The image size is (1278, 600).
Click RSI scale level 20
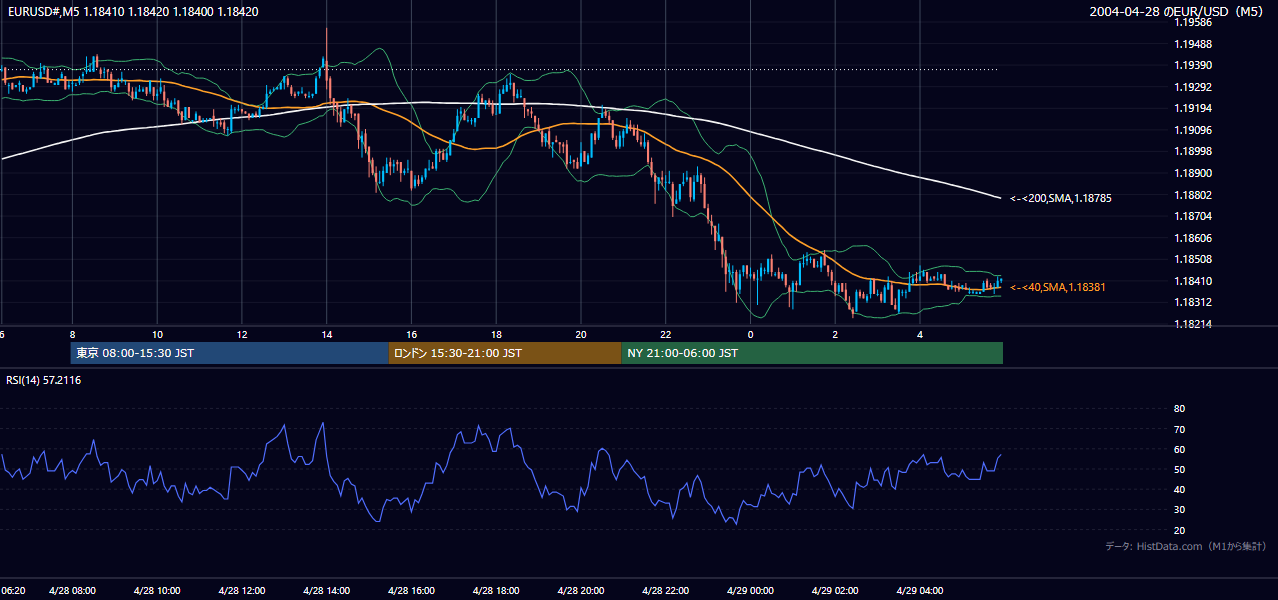[x=1179, y=530]
